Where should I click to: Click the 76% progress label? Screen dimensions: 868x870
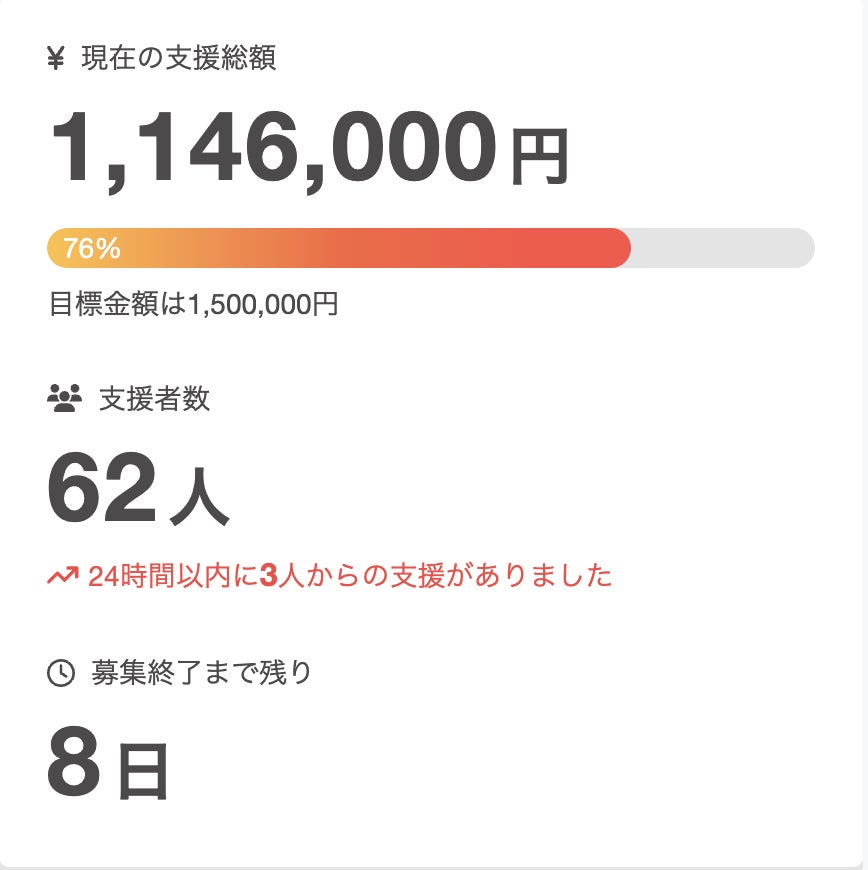tap(91, 249)
